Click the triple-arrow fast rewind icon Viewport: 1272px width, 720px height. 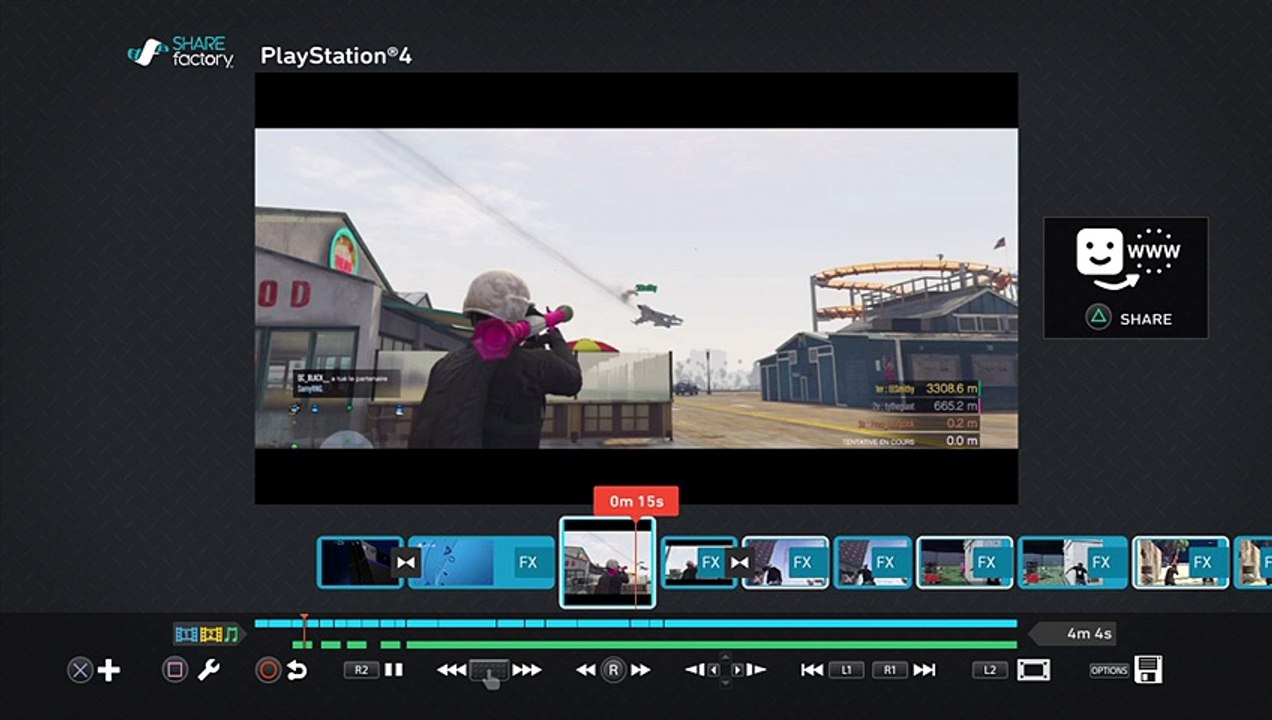(452, 670)
